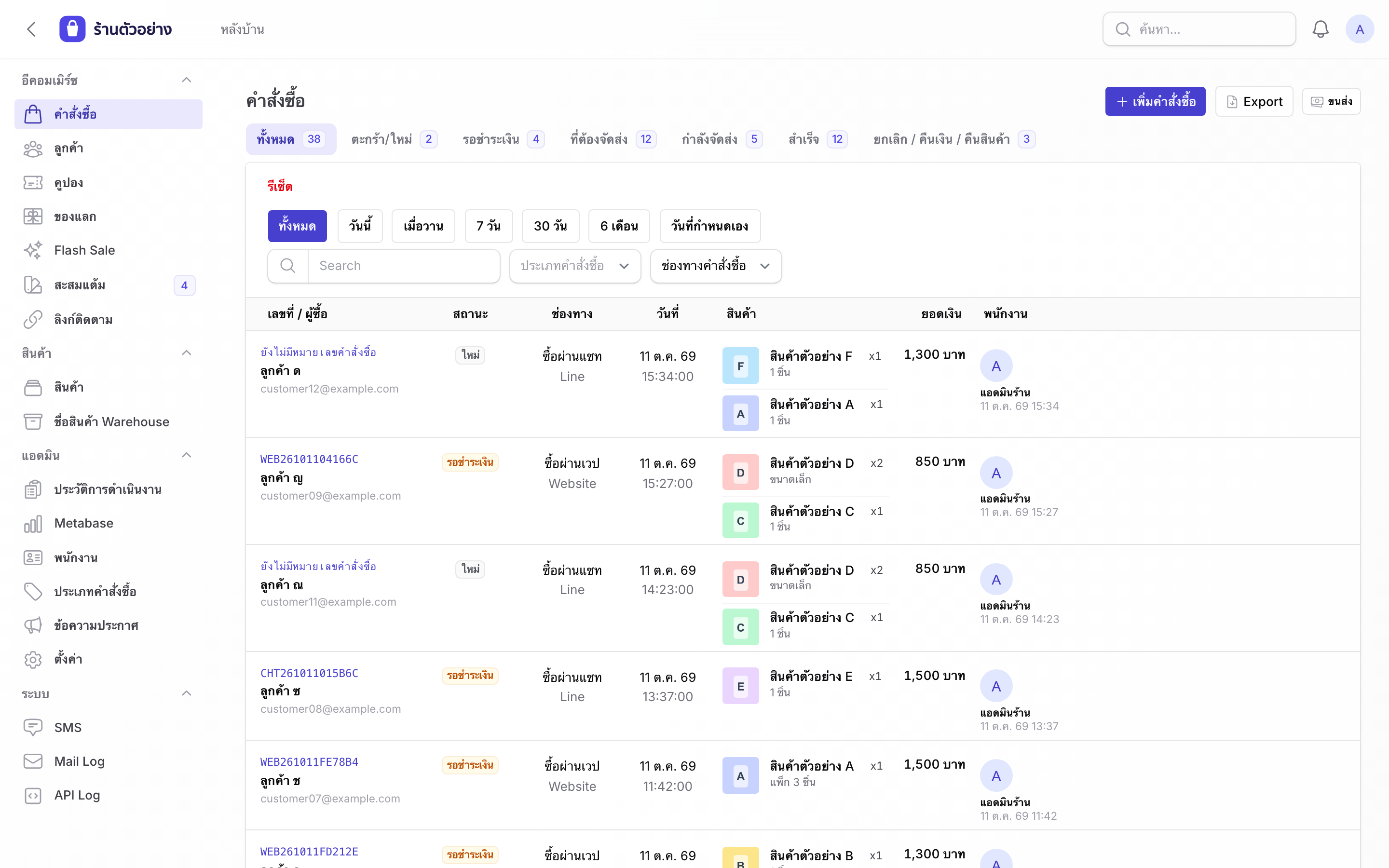Switch to the กำลังจัดส่ง tab
The height and width of the screenshot is (868, 1389).
722,139
